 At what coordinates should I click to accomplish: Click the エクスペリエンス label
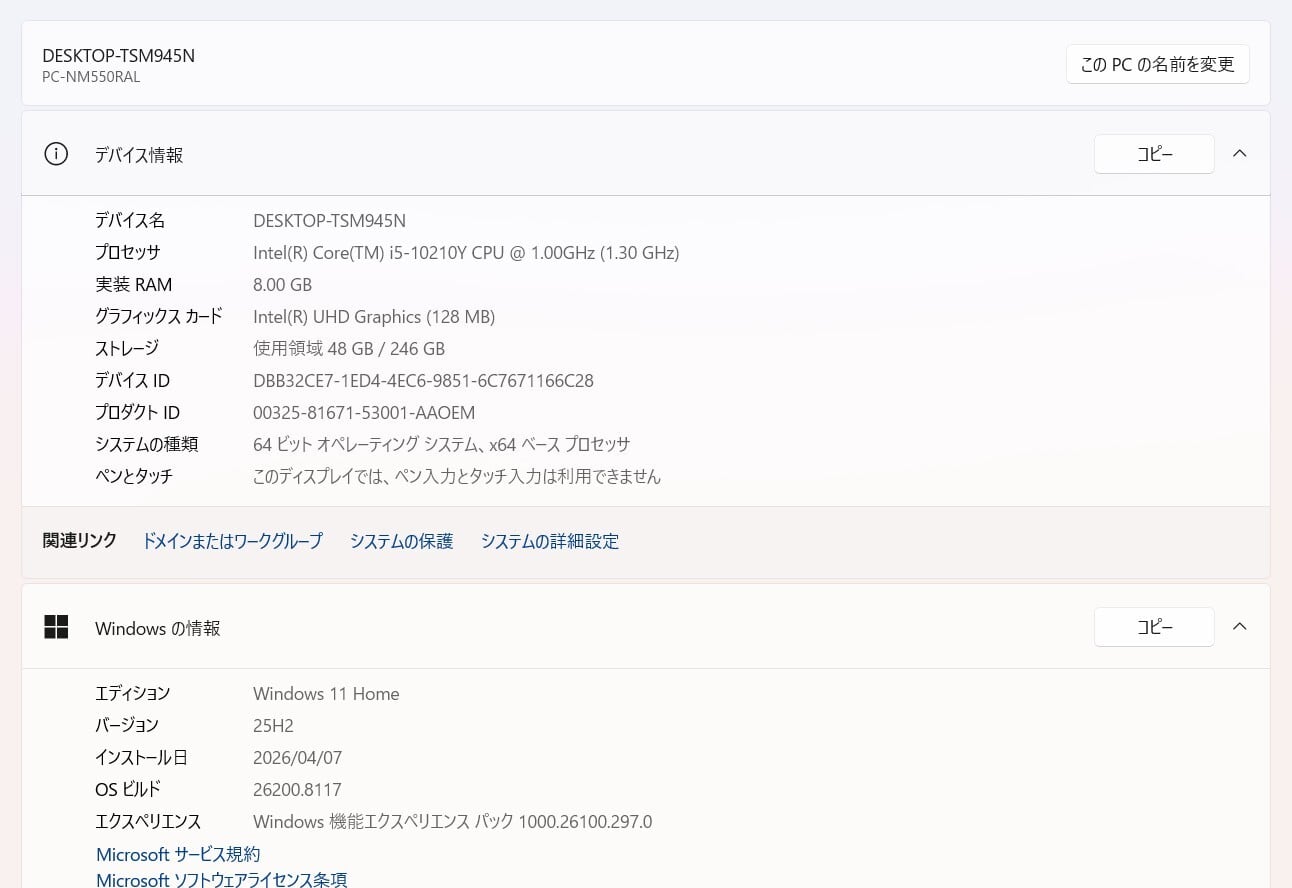(x=148, y=822)
